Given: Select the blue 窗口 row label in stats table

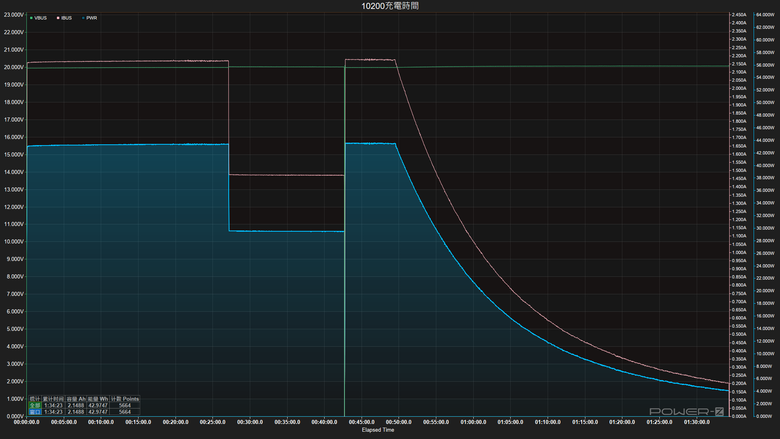Looking at the screenshot, I should pyautogui.click(x=35, y=412).
